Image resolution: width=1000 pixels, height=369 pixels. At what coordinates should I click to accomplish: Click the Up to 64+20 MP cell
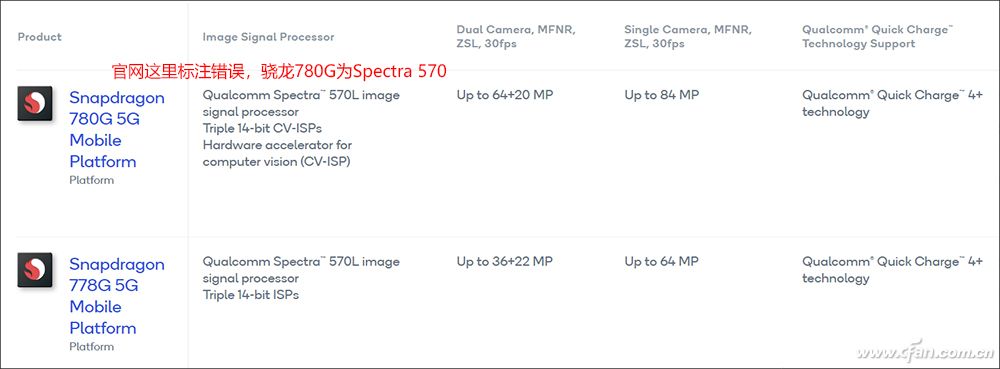[504, 95]
